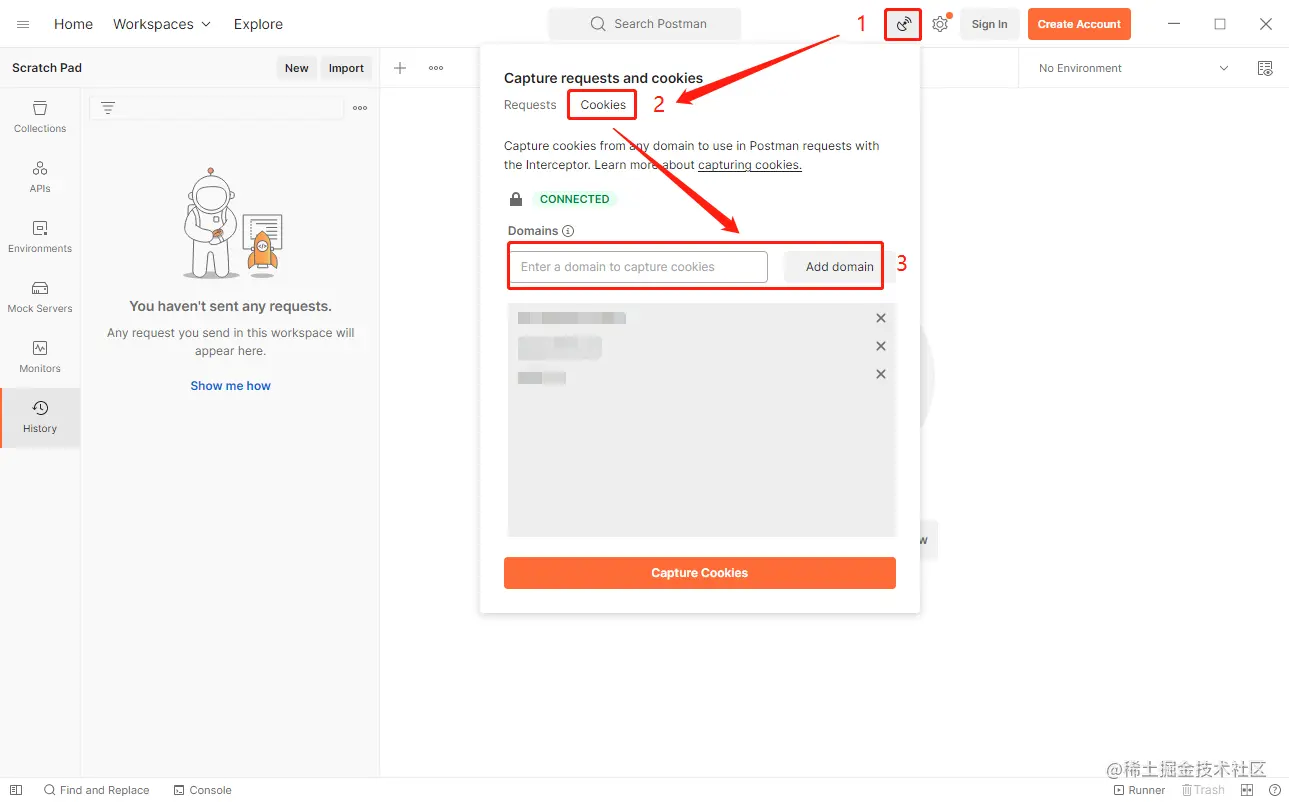1289x802 pixels.
Task: Click the Import button
Action: tap(346, 68)
